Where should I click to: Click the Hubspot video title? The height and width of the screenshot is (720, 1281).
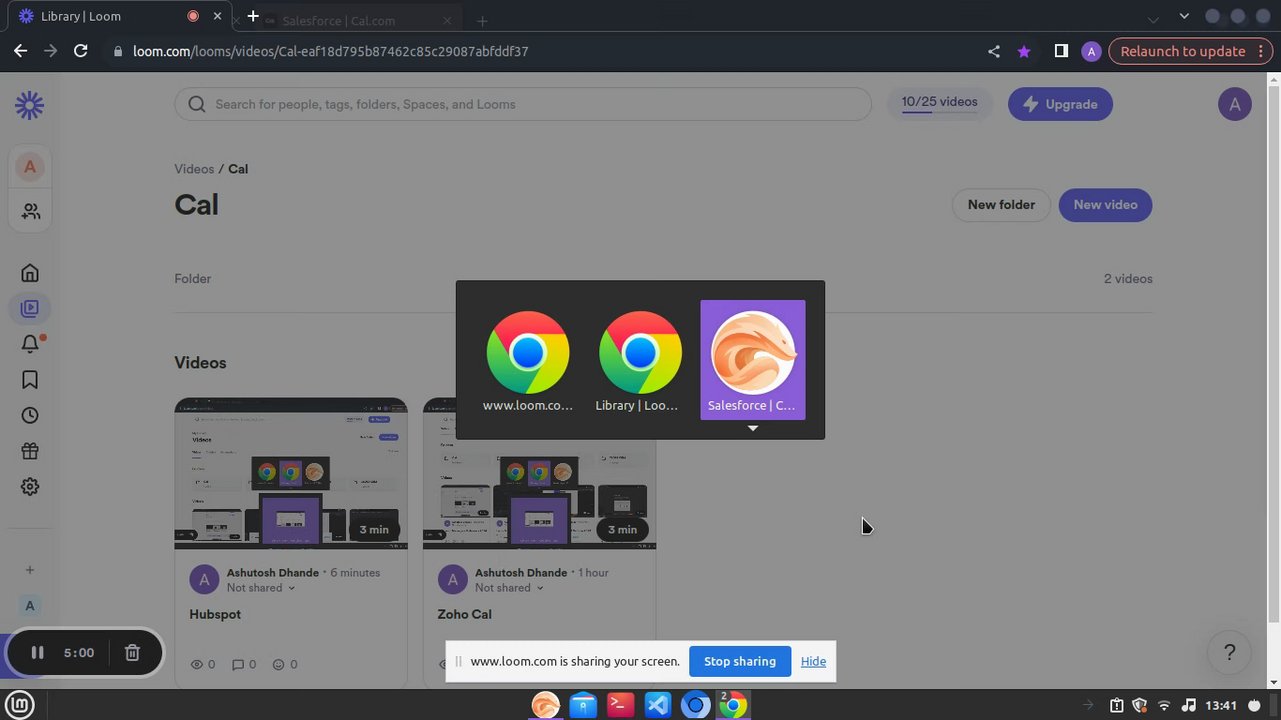click(x=215, y=614)
